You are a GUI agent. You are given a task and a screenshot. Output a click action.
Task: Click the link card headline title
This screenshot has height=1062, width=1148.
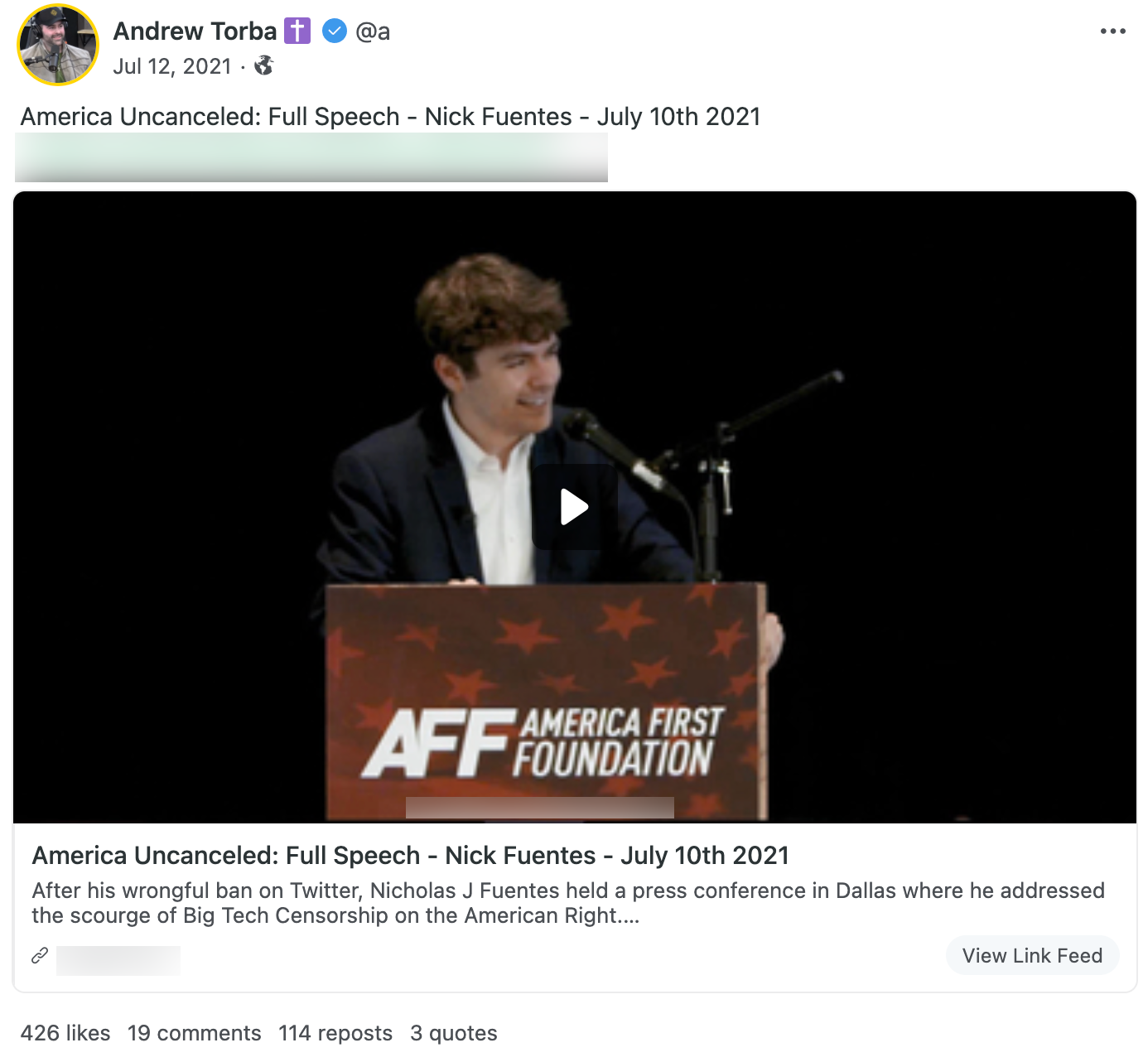click(410, 855)
